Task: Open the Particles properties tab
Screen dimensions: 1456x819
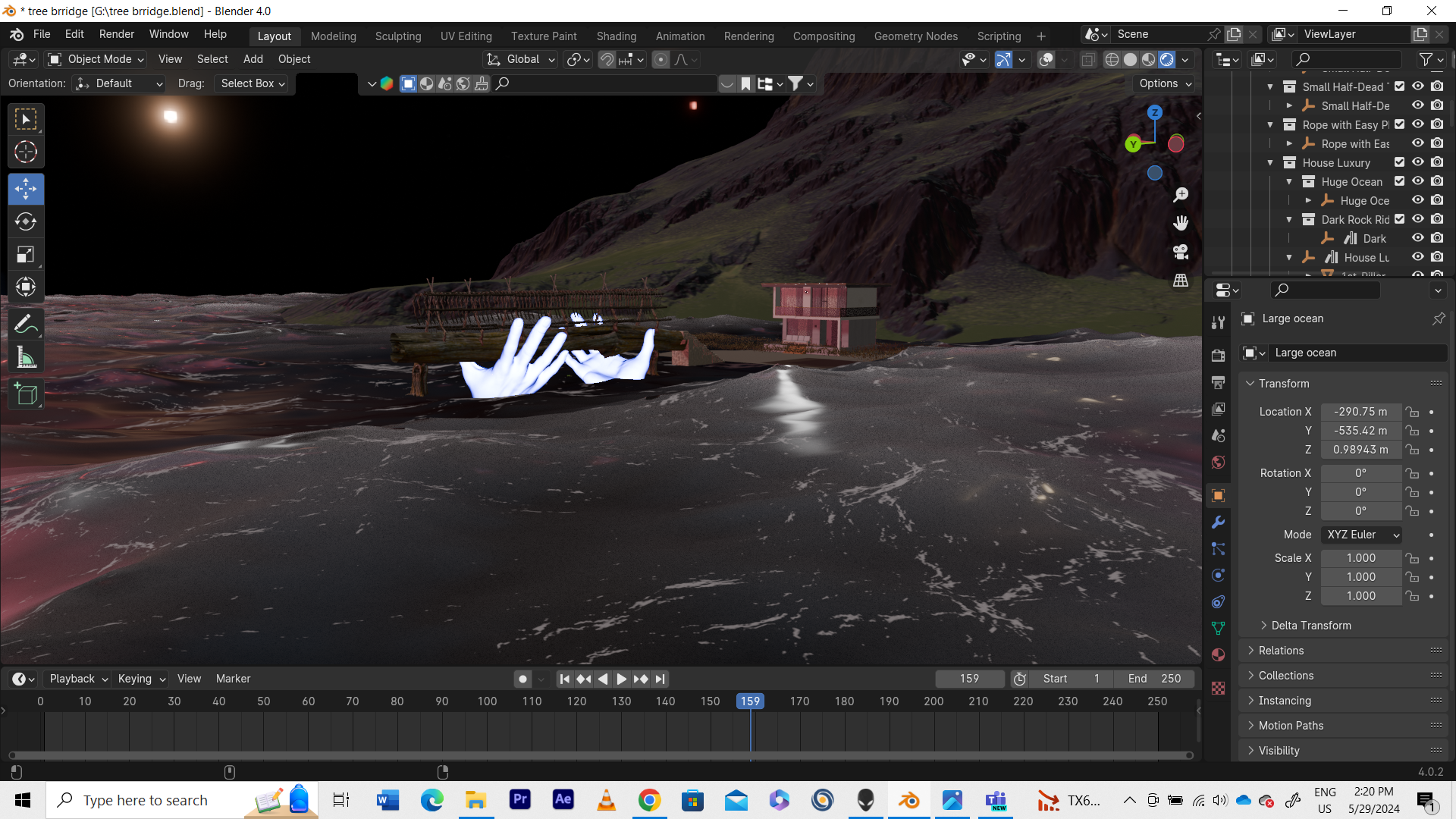Action: pos(1219,549)
